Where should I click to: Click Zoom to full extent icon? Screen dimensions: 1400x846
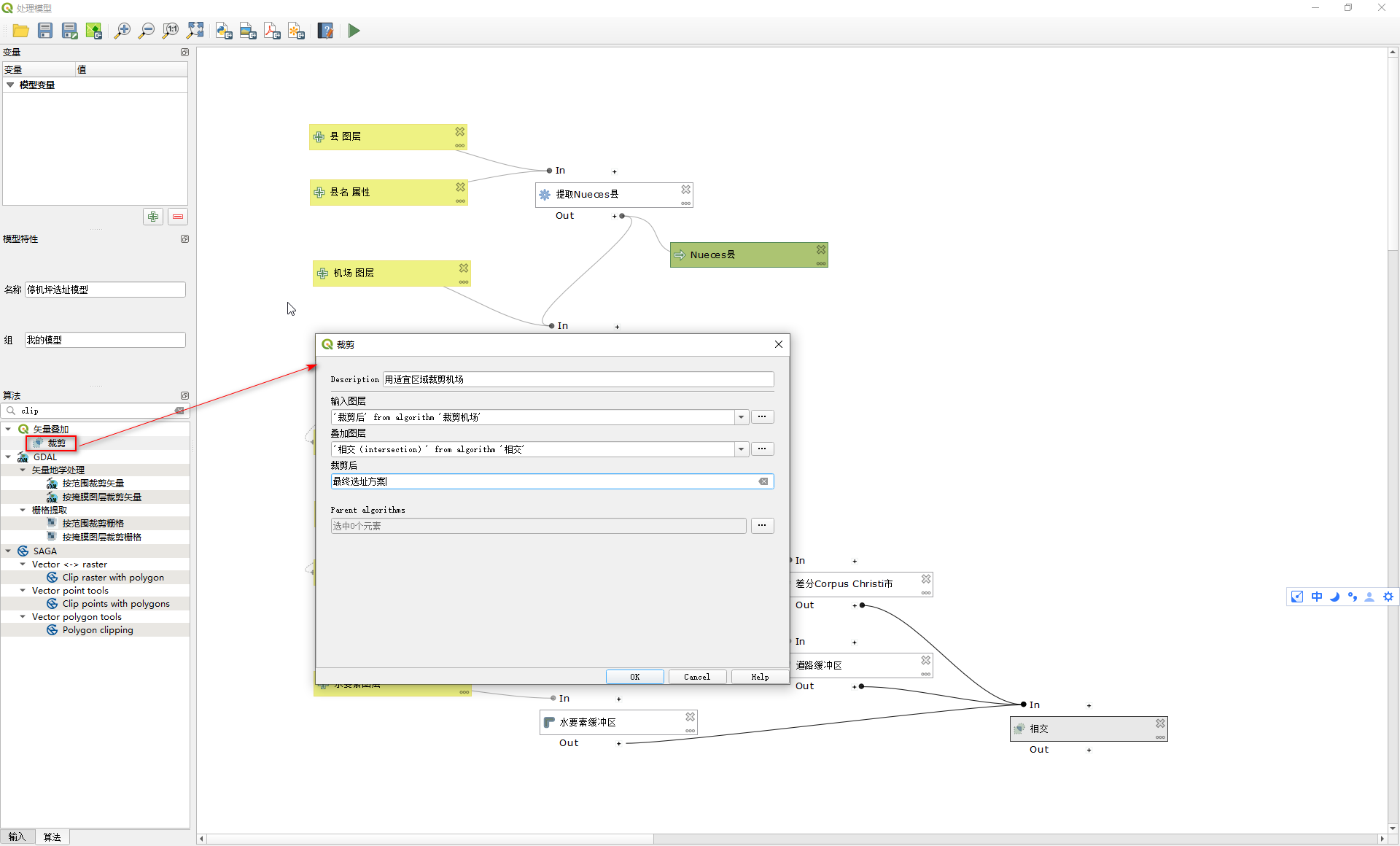tap(195, 31)
